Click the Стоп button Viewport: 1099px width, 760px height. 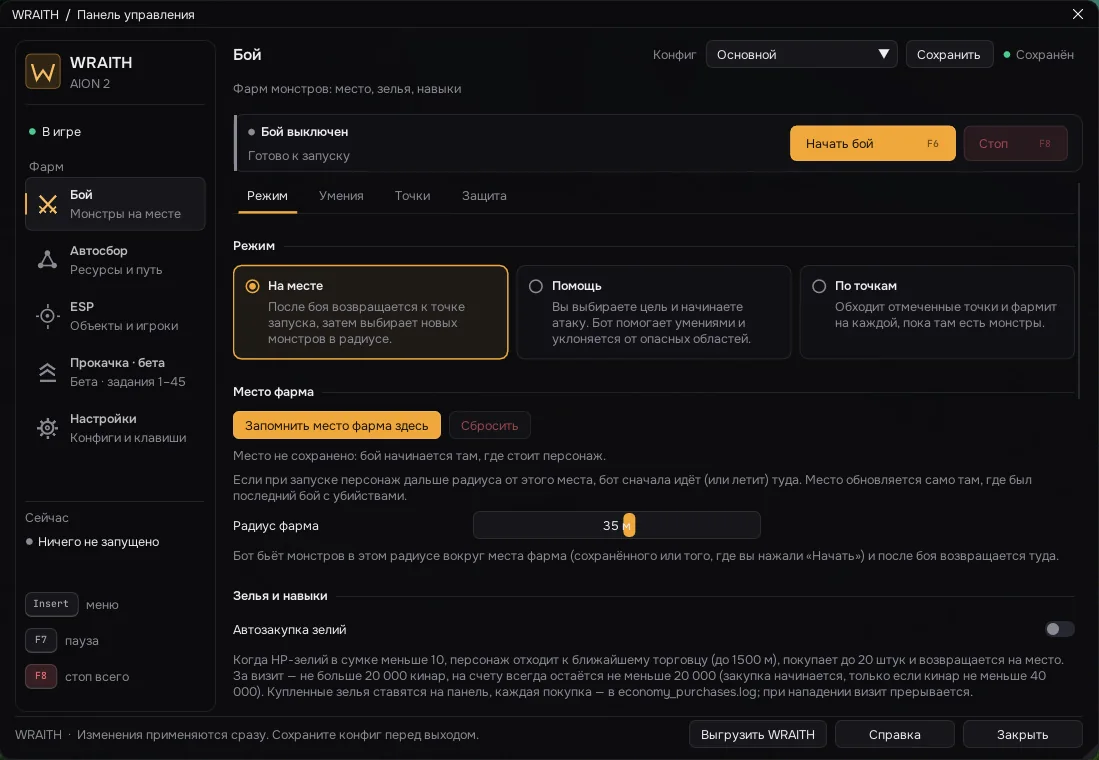click(x=1016, y=144)
